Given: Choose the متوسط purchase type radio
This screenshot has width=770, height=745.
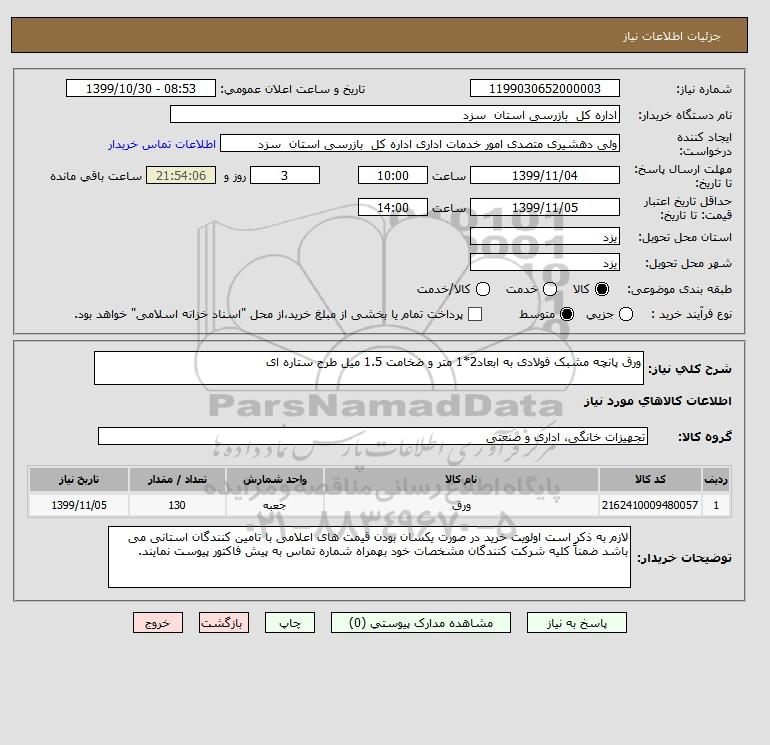Looking at the screenshot, I should (x=567, y=314).
